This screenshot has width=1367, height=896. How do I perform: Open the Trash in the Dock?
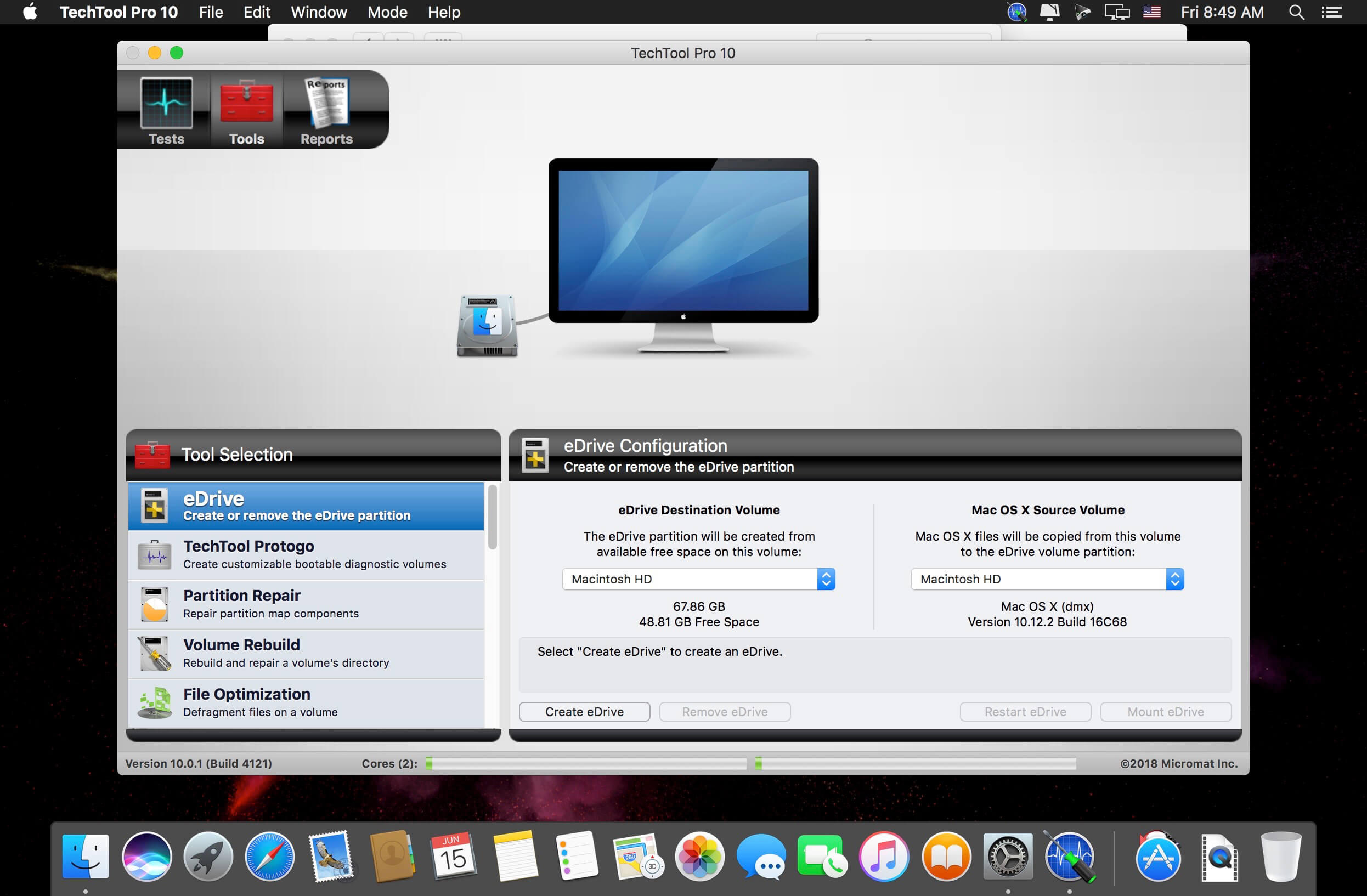click(x=1281, y=856)
